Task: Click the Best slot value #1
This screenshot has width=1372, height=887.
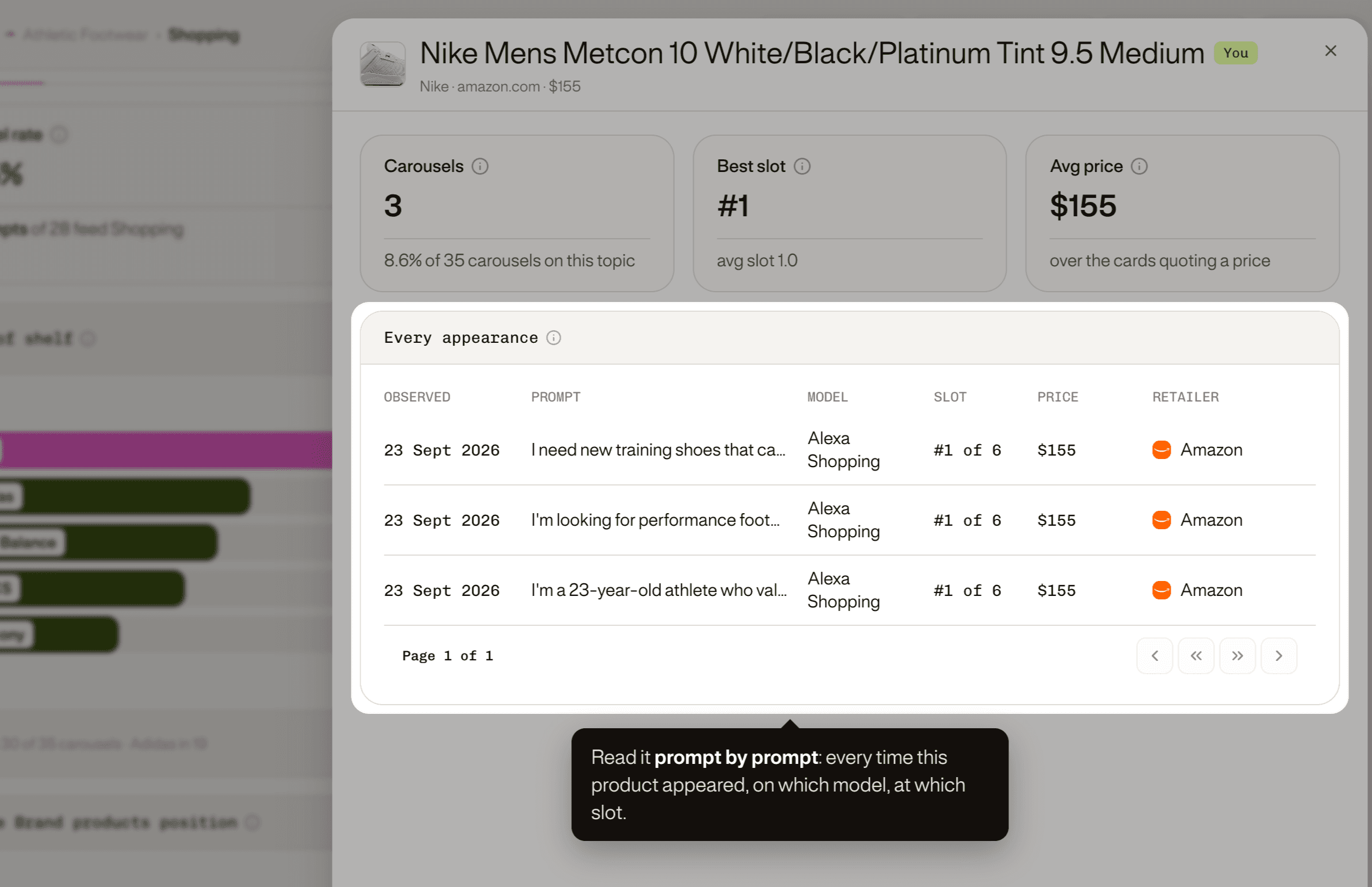Action: (733, 205)
